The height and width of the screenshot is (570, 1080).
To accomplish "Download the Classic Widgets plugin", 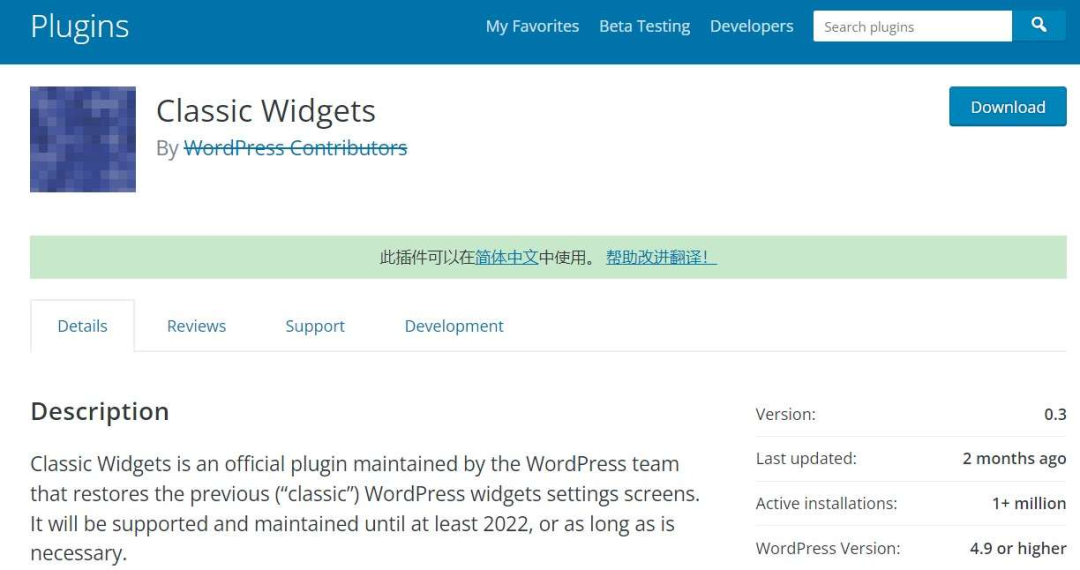I will [x=1008, y=107].
